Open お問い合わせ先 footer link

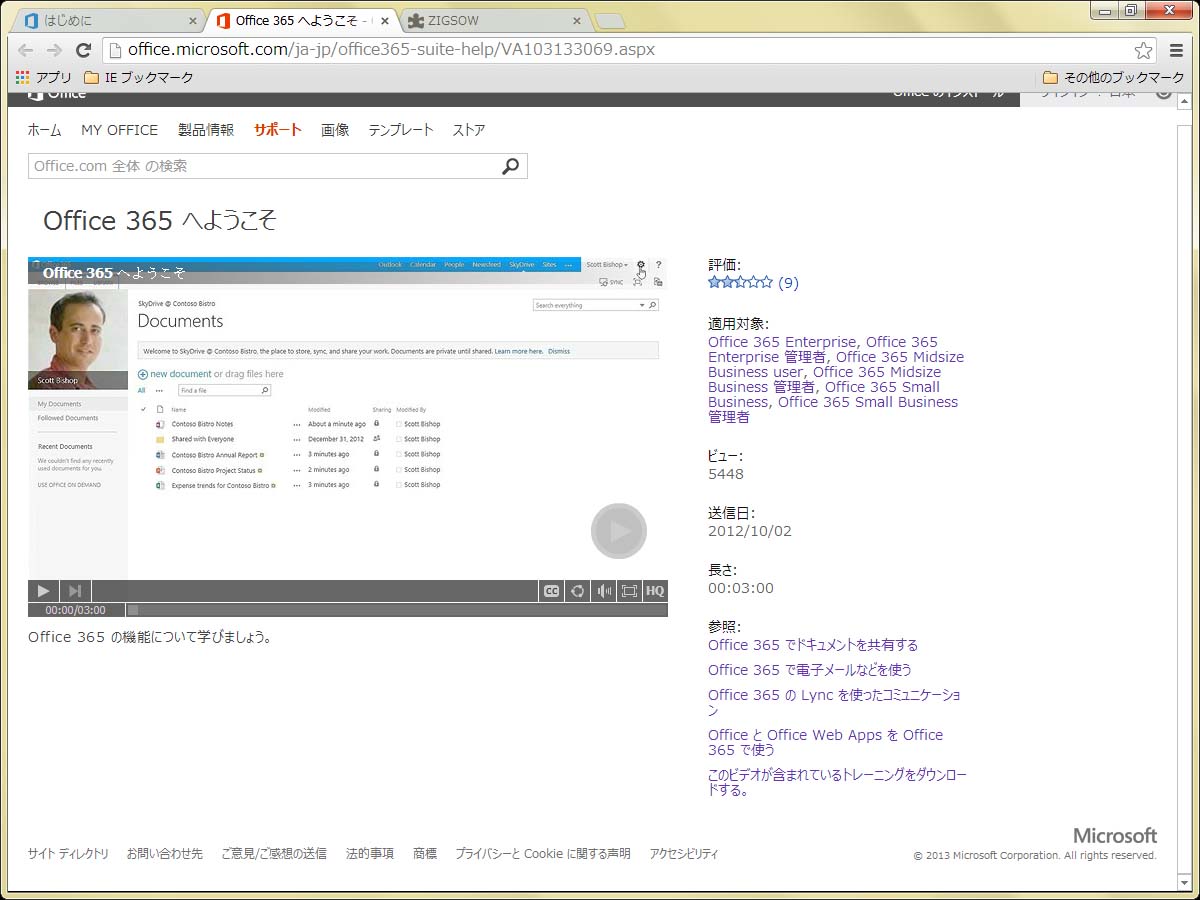164,854
